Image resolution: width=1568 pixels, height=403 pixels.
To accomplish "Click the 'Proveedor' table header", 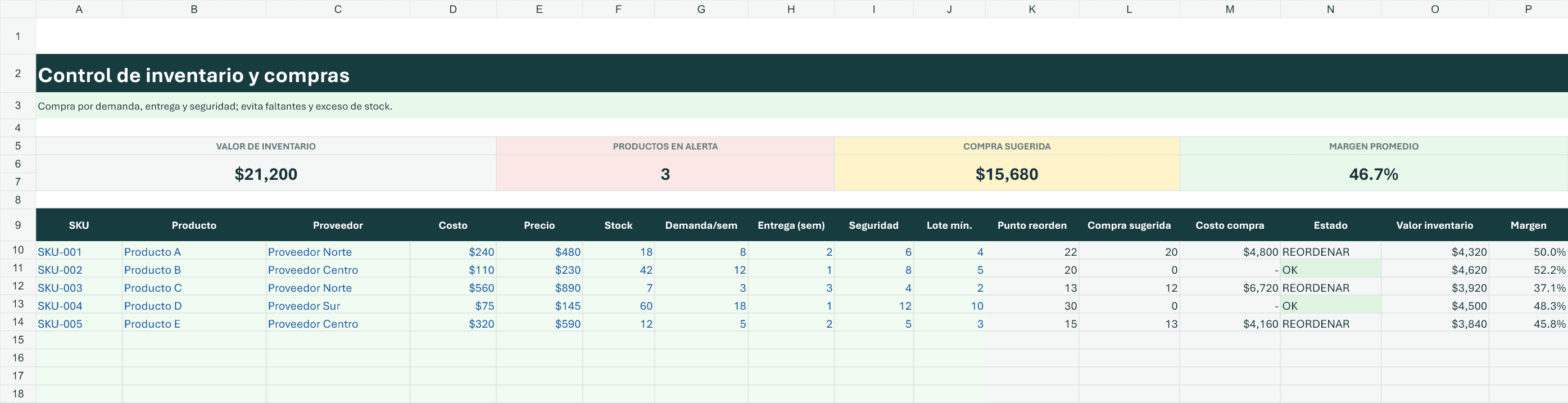I will coord(338,225).
